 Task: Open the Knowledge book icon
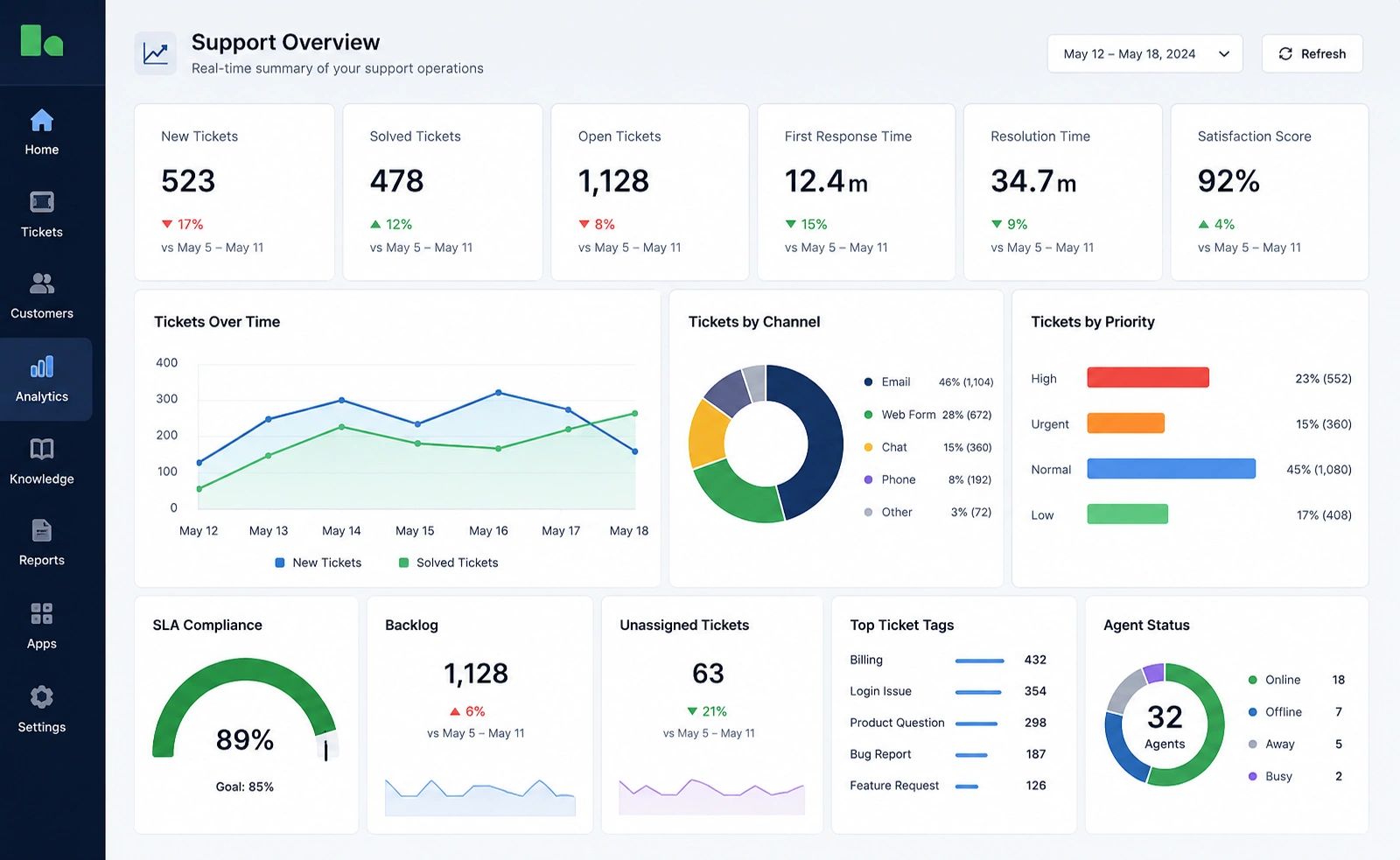(41, 449)
